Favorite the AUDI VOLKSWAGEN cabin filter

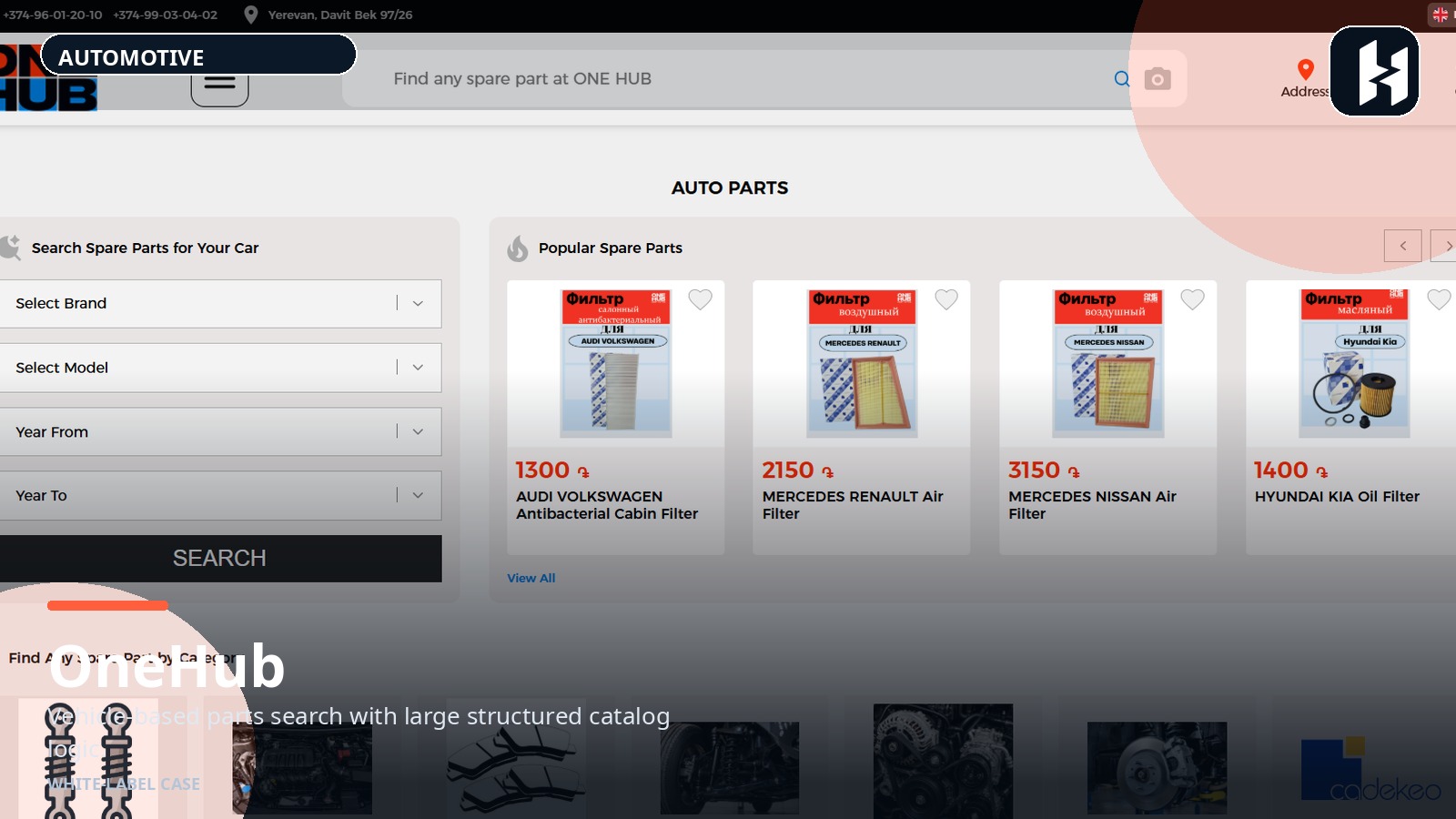[700, 299]
